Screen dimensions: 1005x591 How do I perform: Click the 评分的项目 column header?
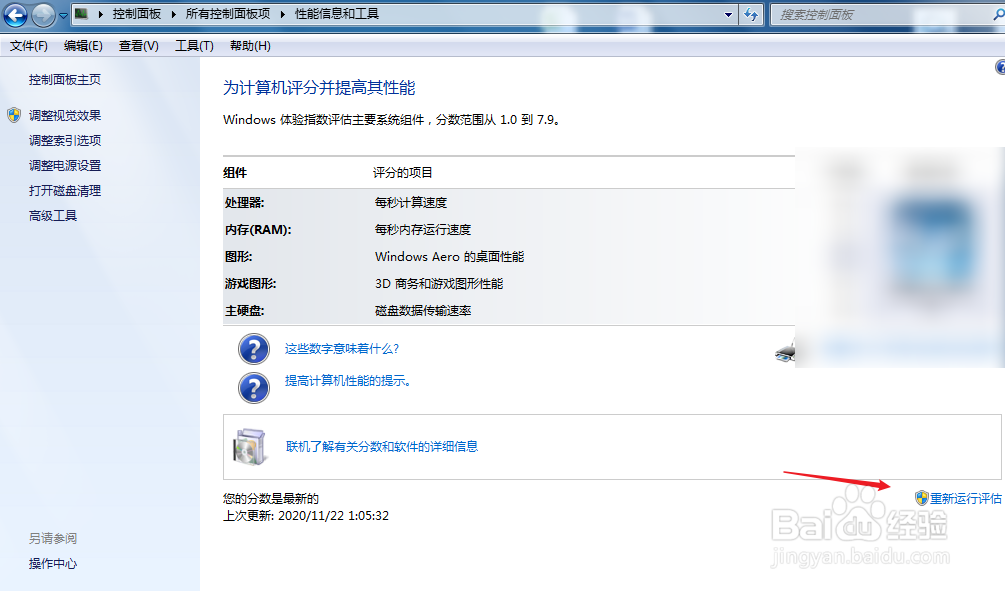[403, 172]
